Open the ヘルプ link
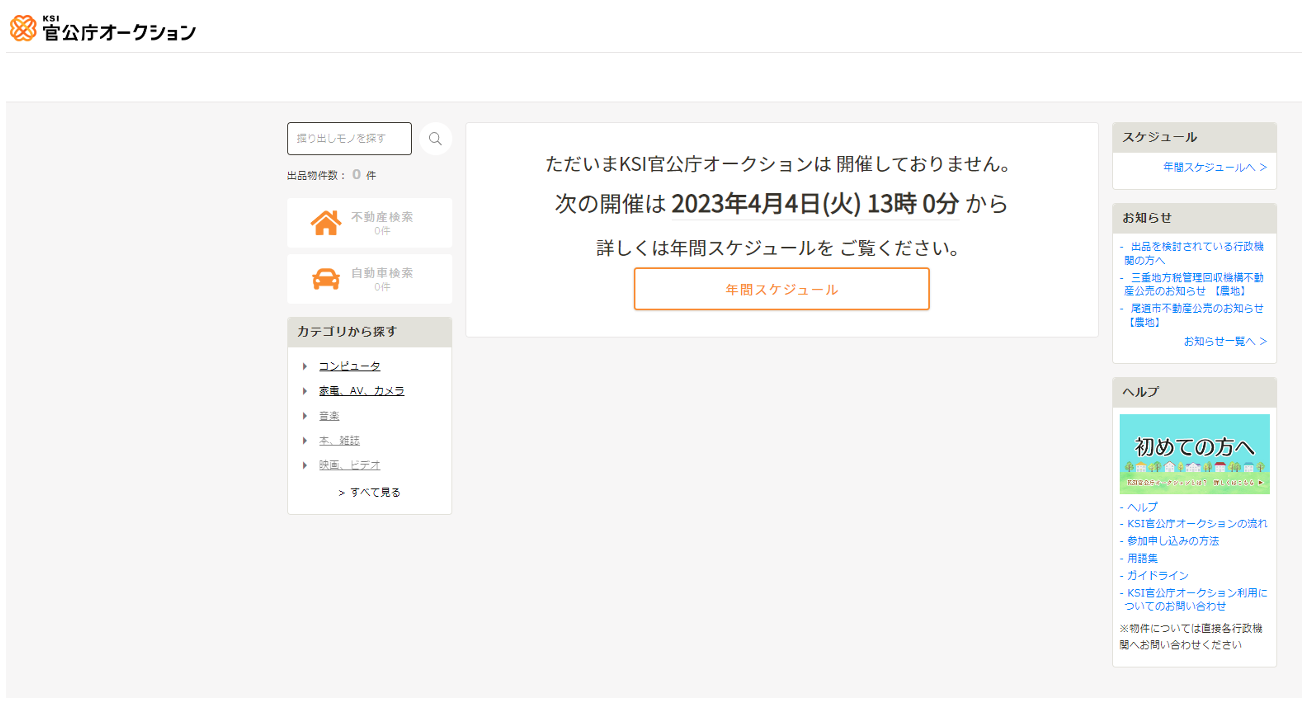This screenshot has height=706, width=1308. 1138,507
